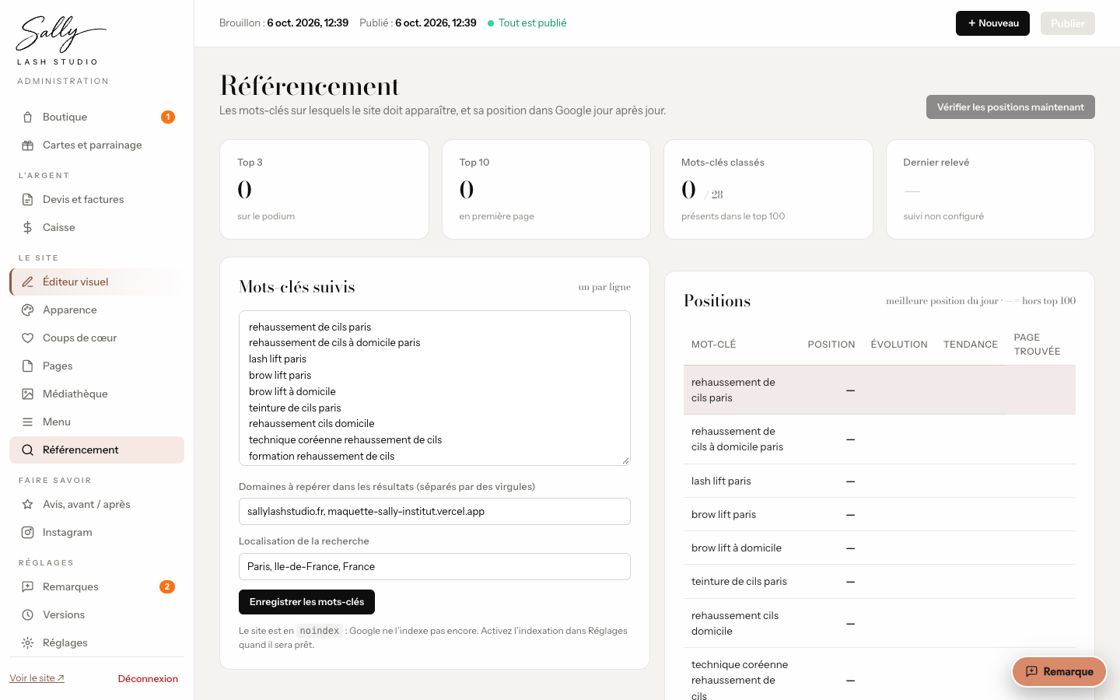Click the hamburger icon next to Menu
Image resolution: width=1120 pixels, height=700 pixels.
tap(27, 422)
